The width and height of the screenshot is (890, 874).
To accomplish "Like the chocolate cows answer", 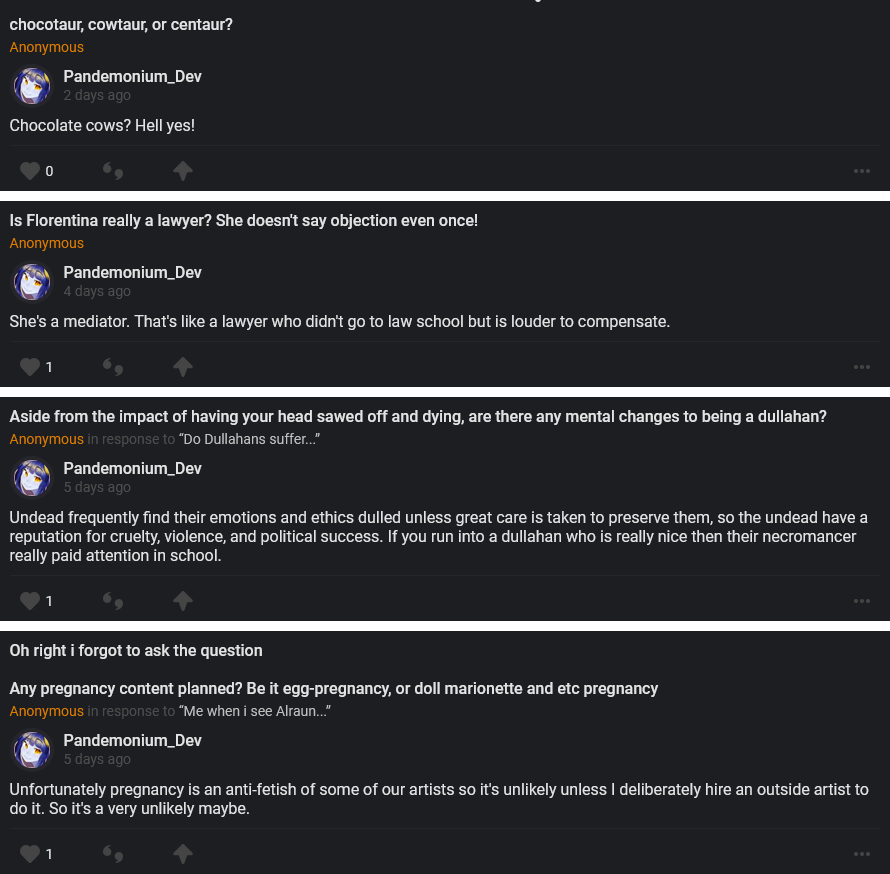I will (30, 171).
